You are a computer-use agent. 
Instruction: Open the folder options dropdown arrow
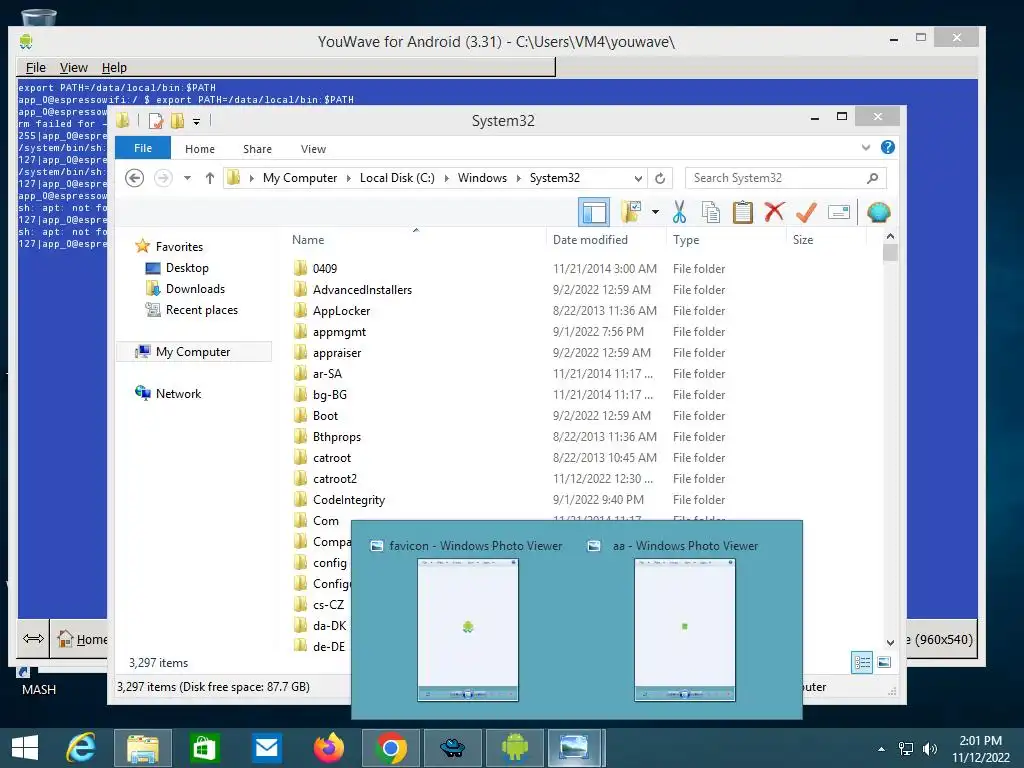[x=655, y=212]
